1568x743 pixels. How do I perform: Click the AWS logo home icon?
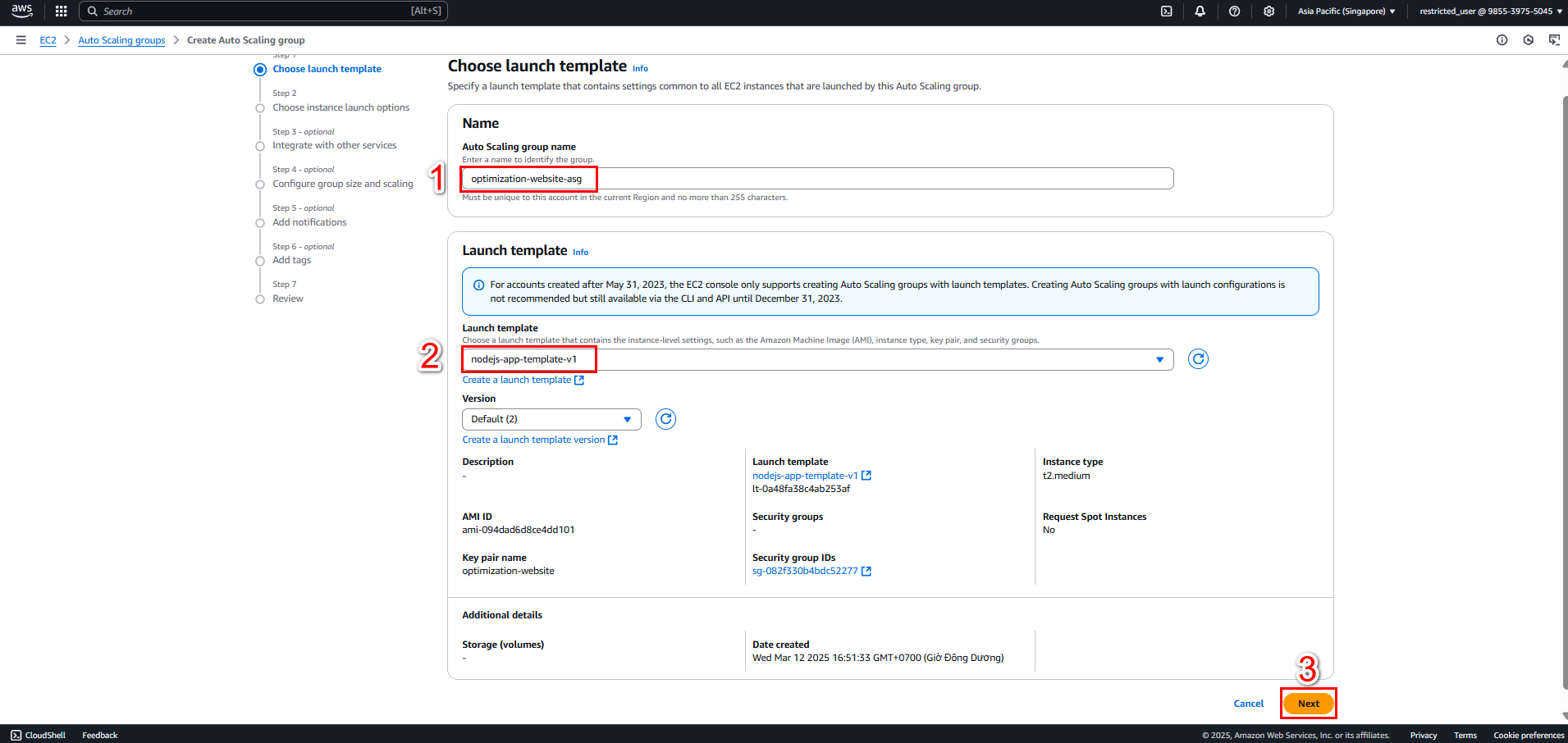[22, 11]
